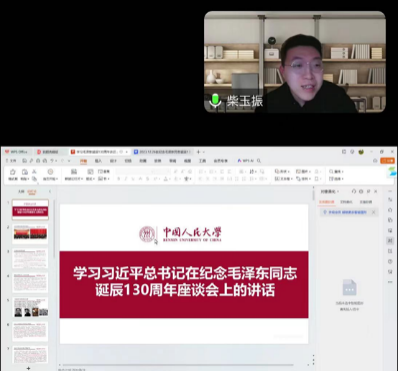Open the 设计 (Design) ribbon tab
Image resolution: width=398 pixels, height=371 pixels.
tap(113, 161)
